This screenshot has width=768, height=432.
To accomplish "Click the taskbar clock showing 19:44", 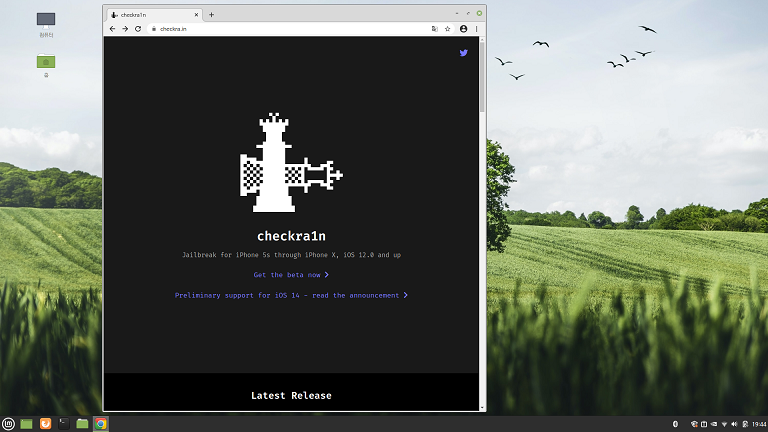I will click(759, 424).
